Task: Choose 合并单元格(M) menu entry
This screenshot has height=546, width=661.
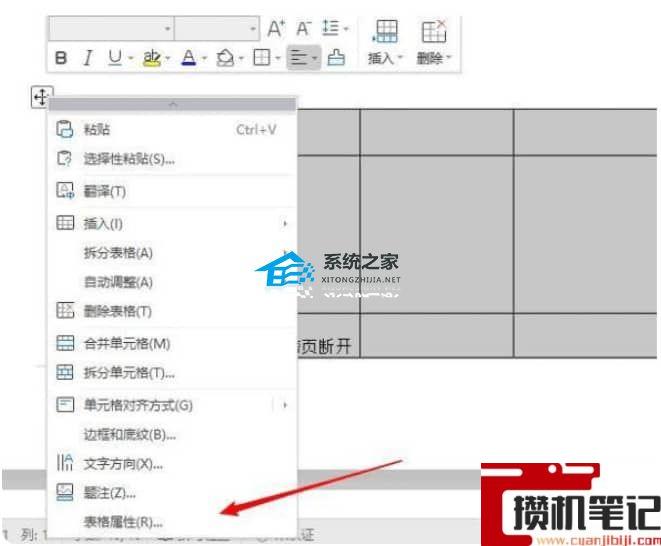Action: pos(173,344)
